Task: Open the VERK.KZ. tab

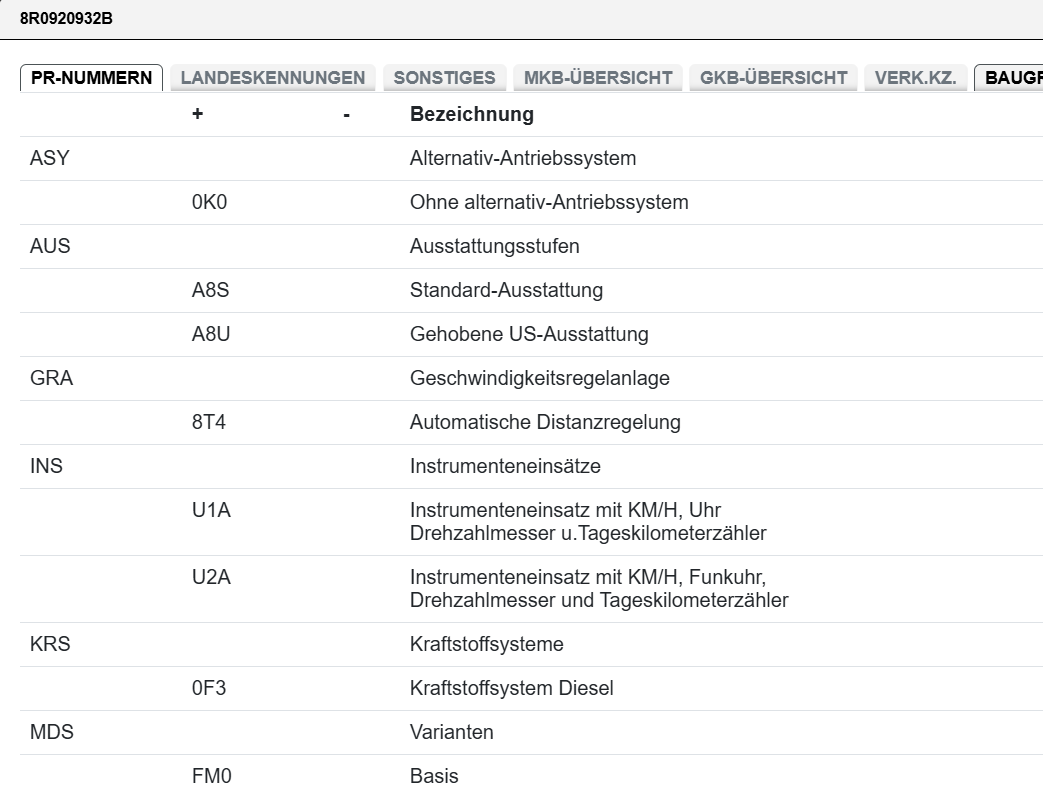Action: coord(915,78)
